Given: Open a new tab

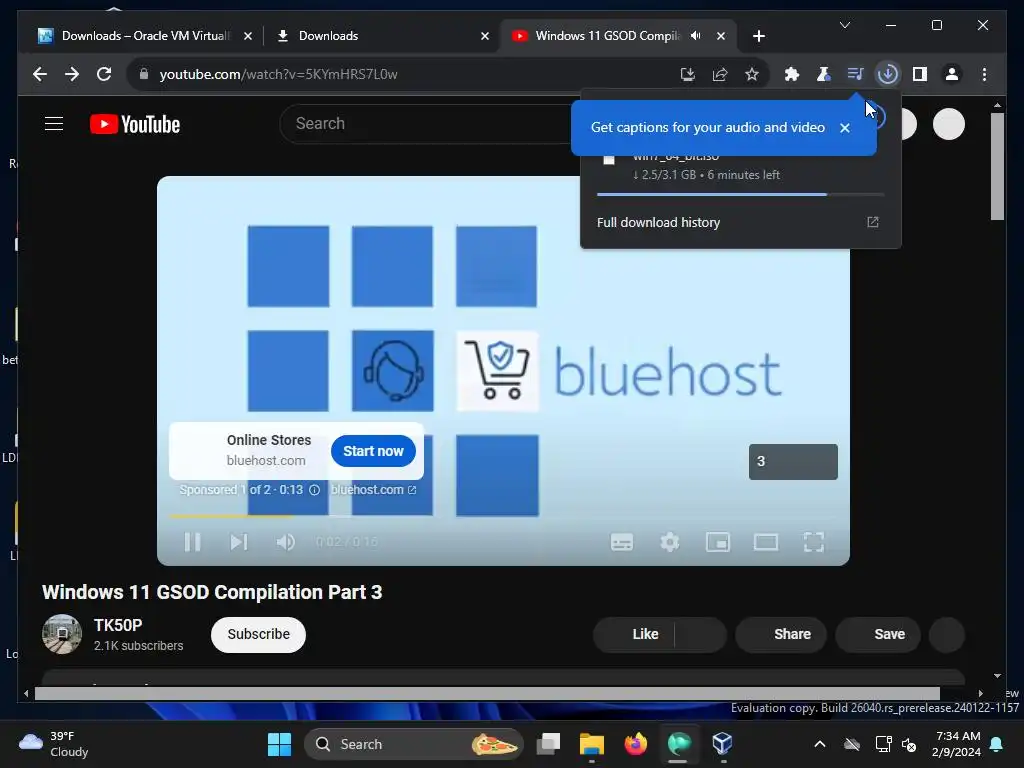Looking at the screenshot, I should (x=758, y=37).
